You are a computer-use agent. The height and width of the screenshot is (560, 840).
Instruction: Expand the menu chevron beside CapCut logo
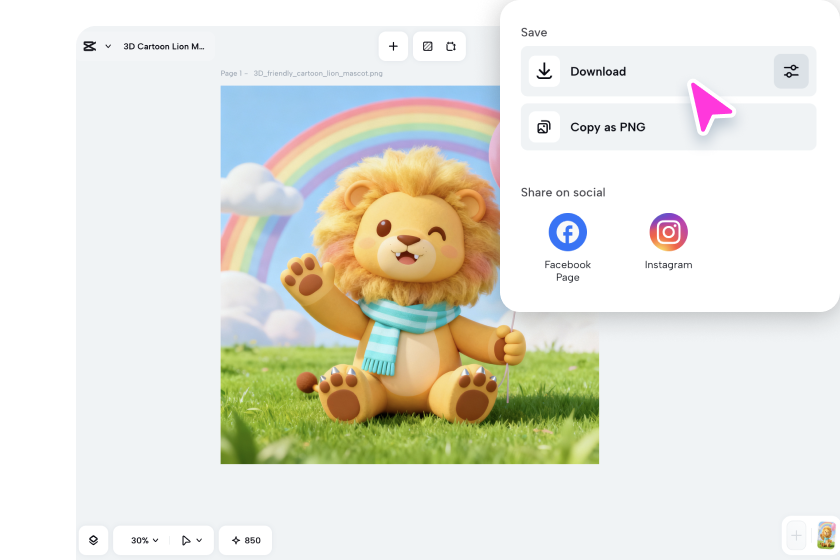[x=108, y=47]
